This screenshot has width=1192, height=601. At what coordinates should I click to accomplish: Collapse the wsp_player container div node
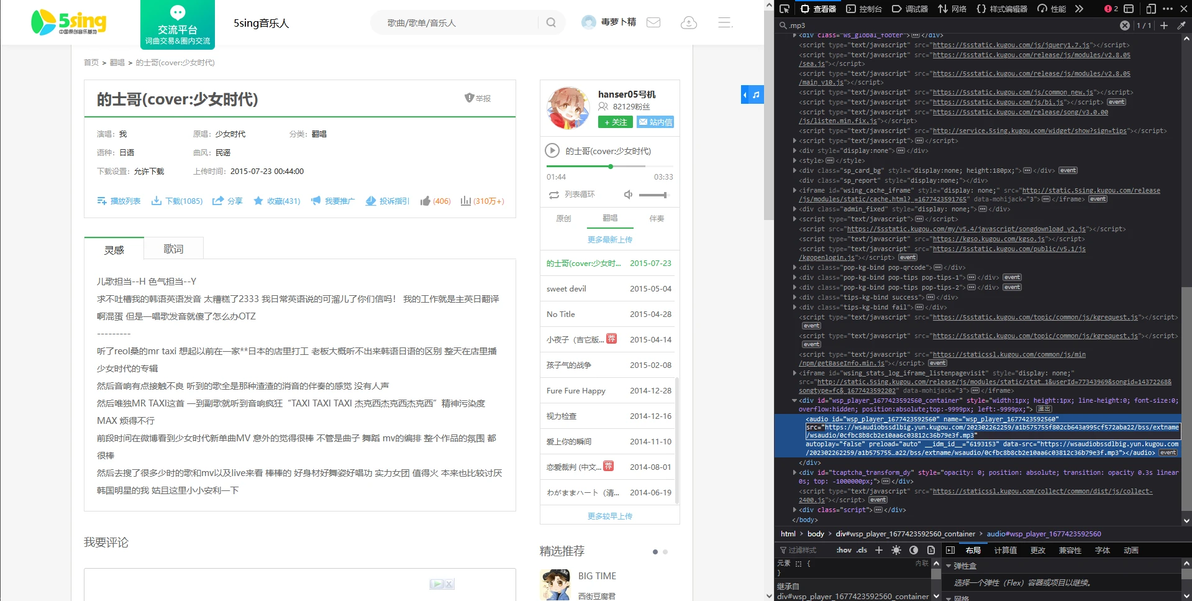pyautogui.click(x=795, y=400)
